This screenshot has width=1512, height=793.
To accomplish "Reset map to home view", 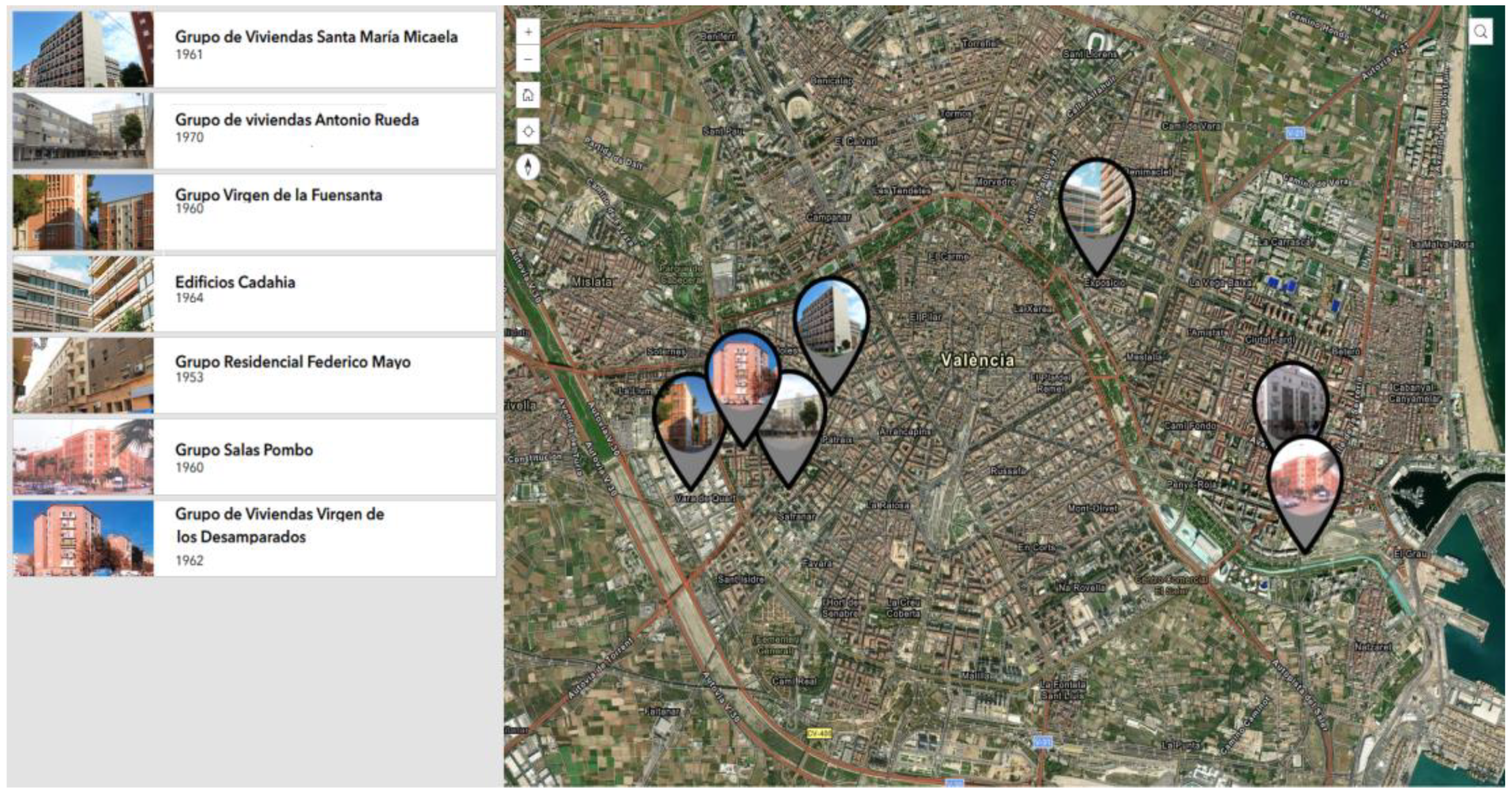I will coord(528,96).
